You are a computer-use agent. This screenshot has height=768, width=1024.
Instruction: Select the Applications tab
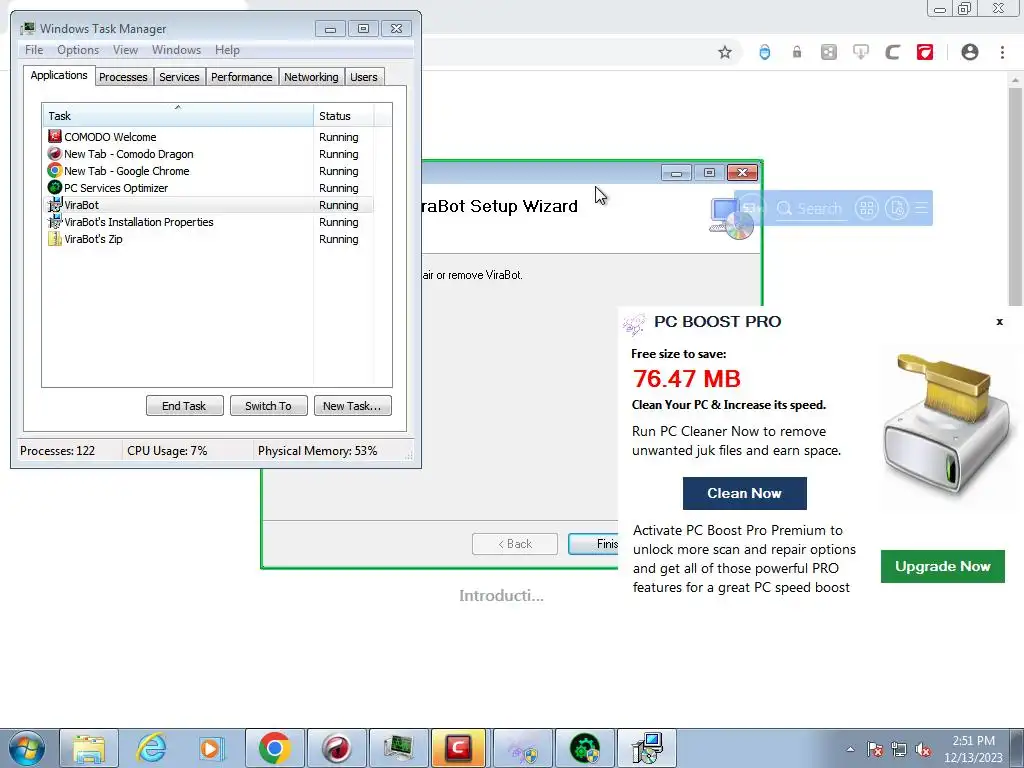point(59,75)
